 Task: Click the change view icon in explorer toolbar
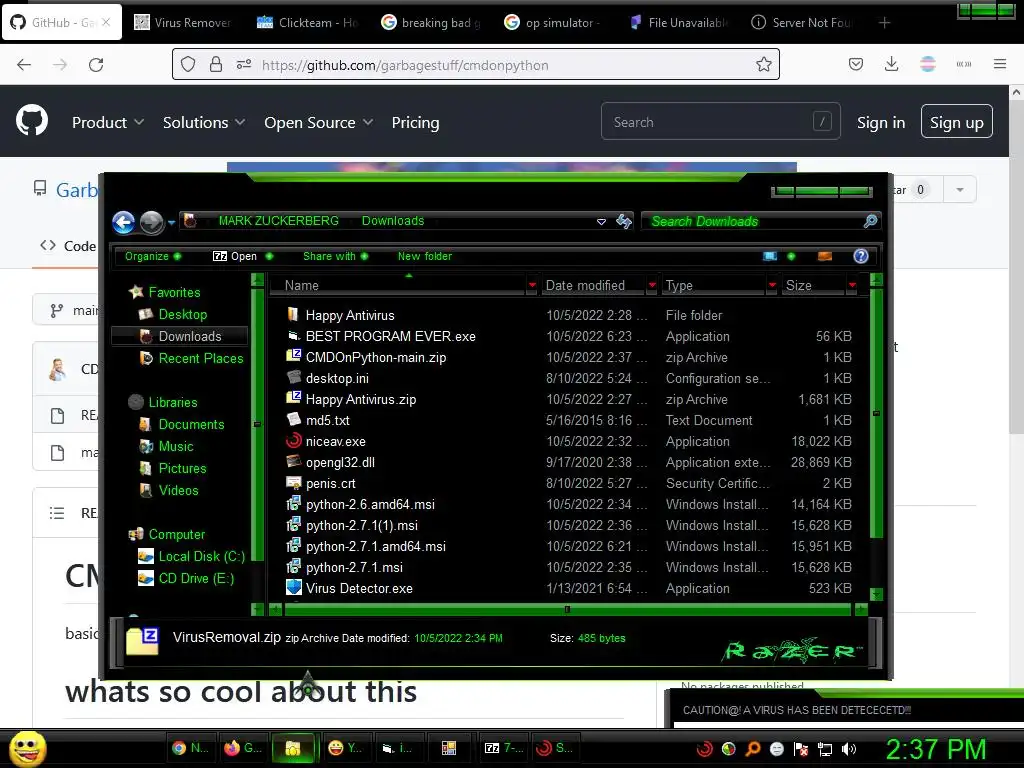pyautogui.click(x=770, y=256)
